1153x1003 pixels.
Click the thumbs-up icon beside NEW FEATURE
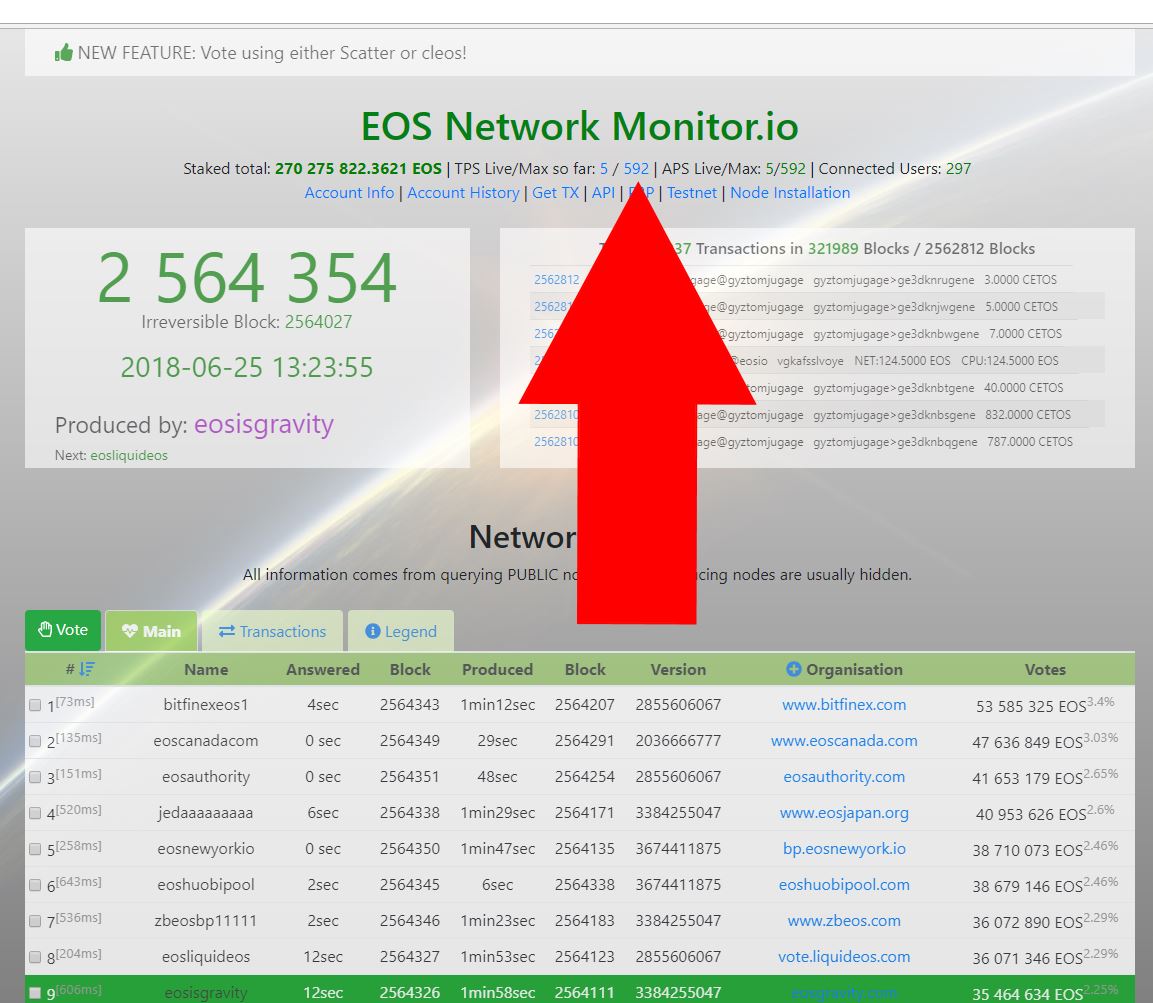(64, 53)
